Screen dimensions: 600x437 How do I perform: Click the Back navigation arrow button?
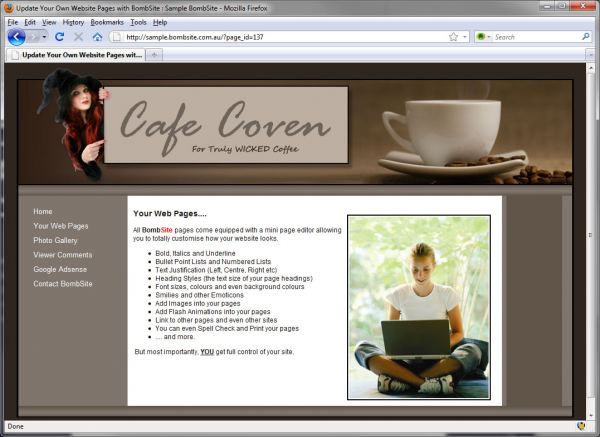(16, 37)
